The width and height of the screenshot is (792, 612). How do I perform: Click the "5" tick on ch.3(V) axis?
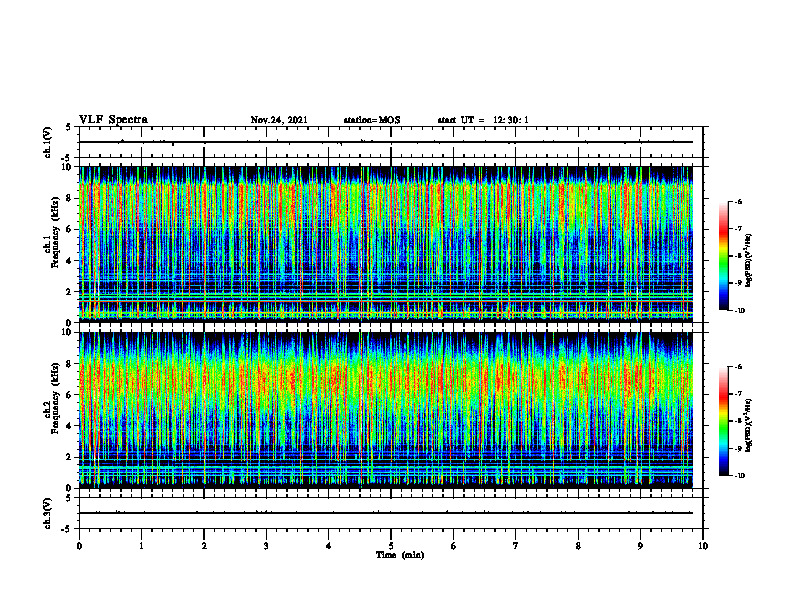click(68, 498)
